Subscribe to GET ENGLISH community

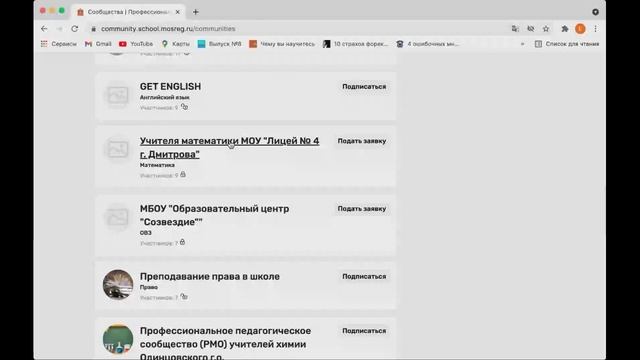point(364,87)
